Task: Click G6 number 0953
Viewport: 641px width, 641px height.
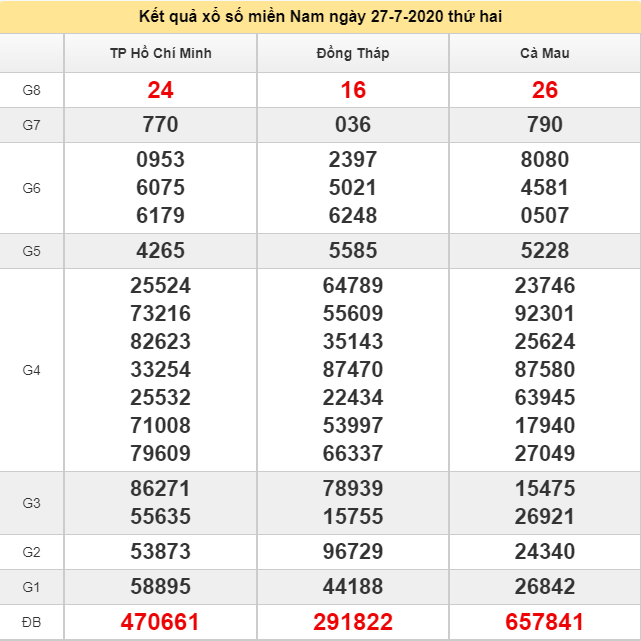Action: coord(160,159)
